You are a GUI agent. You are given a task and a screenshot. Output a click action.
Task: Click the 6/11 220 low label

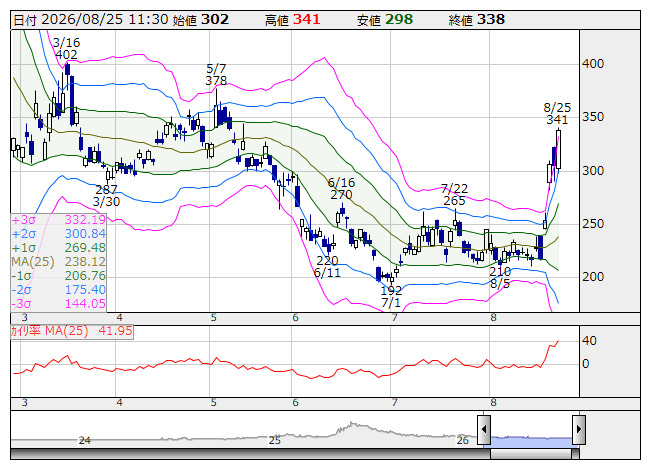tap(327, 267)
